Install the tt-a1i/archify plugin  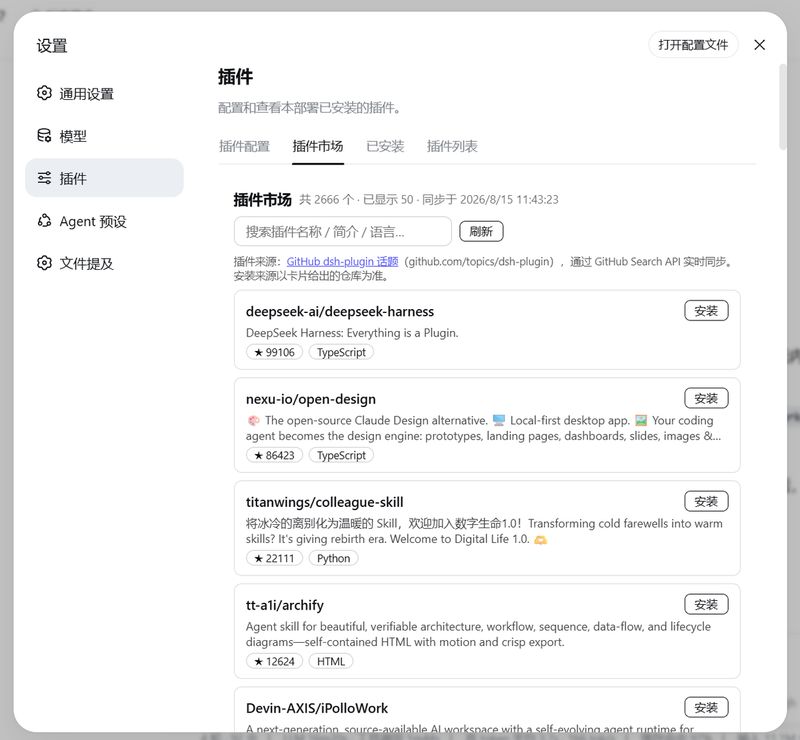pos(706,605)
